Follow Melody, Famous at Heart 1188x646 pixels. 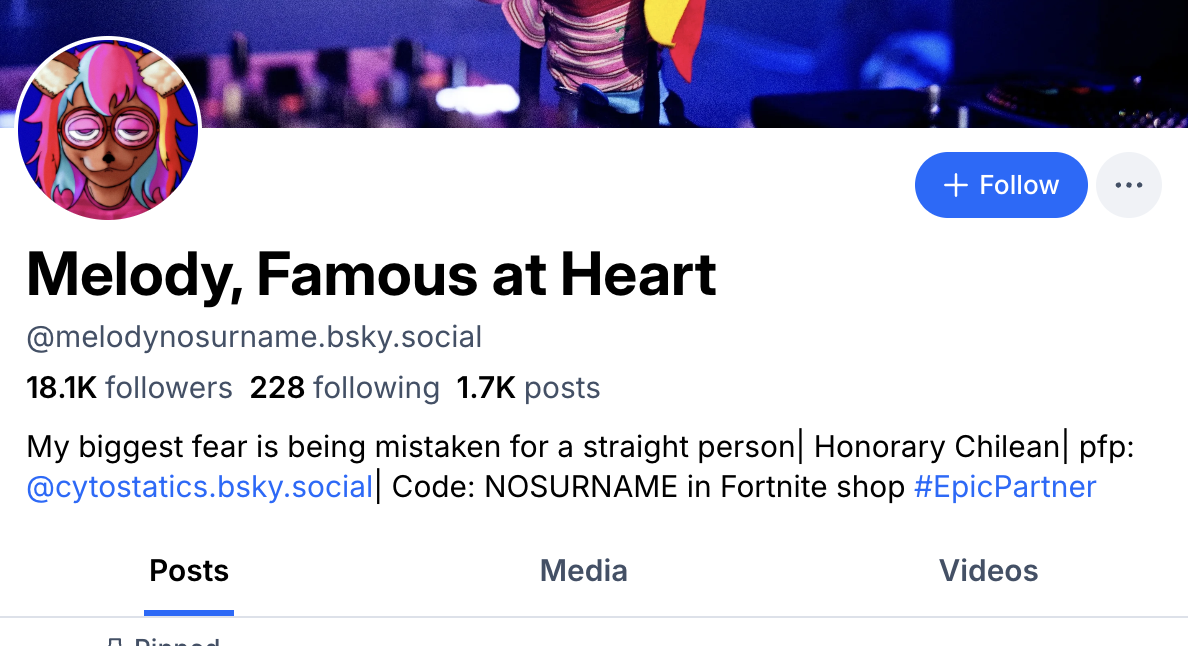(x=1000, y=185)
